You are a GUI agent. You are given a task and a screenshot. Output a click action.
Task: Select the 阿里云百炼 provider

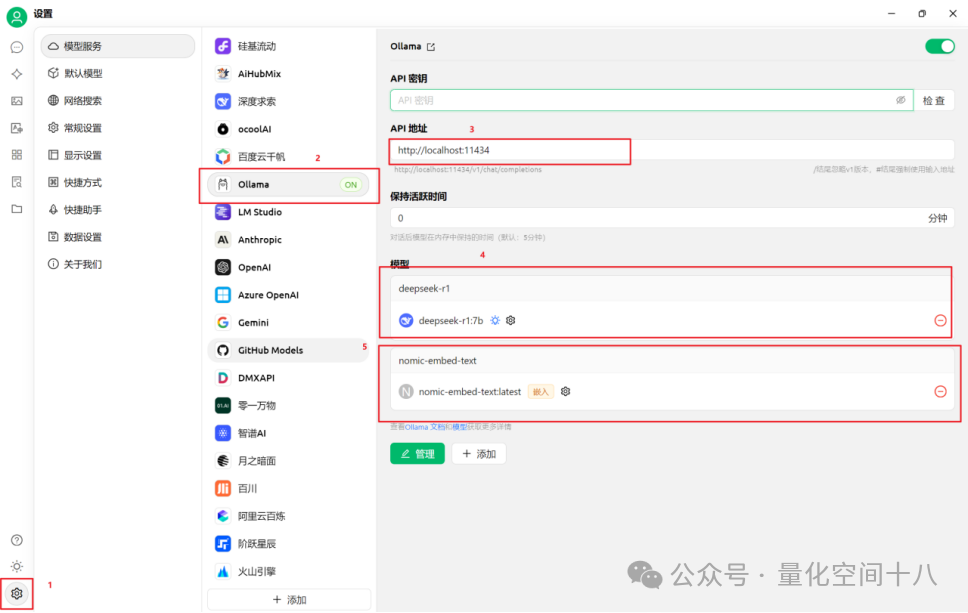click(288, 516)
